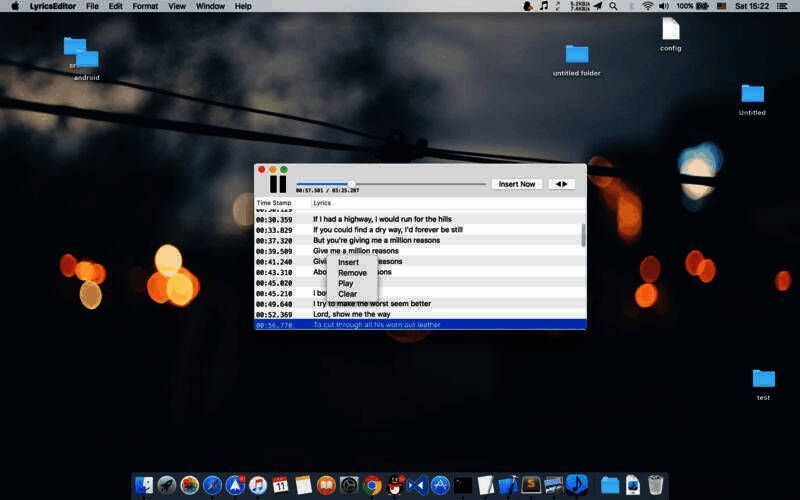Select Play in the context menu
Screen dimensions: 800x500
pos(346,284)
